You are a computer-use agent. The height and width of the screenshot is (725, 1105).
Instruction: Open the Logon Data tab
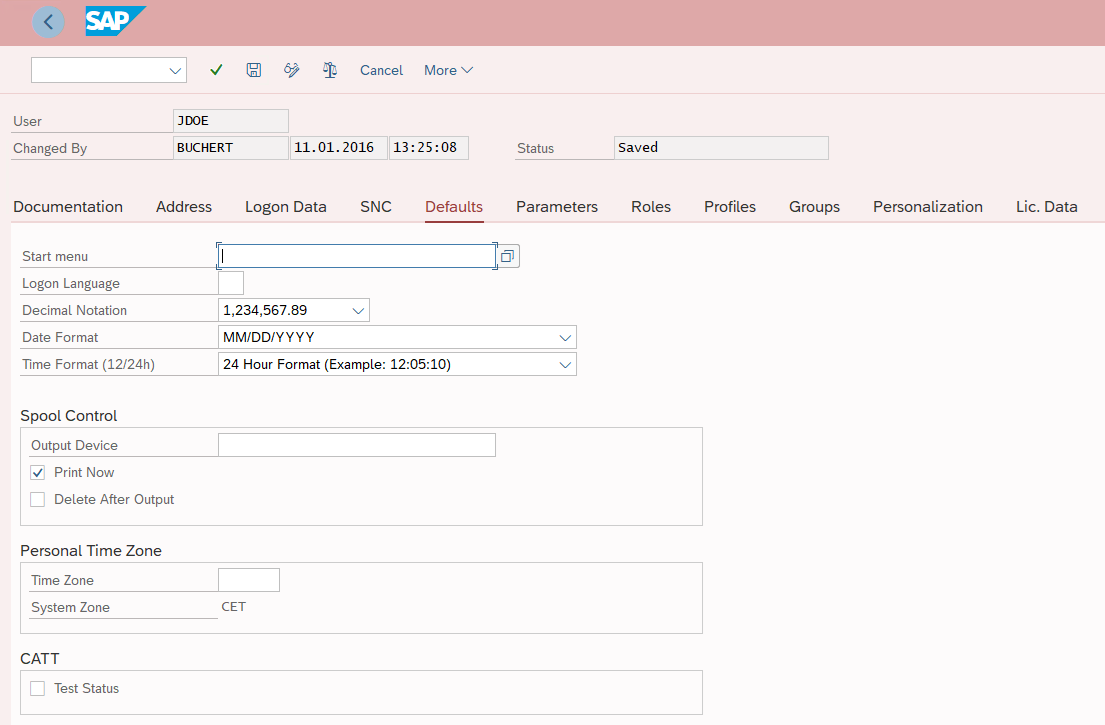pyautogui.click(x=286, y=206)
